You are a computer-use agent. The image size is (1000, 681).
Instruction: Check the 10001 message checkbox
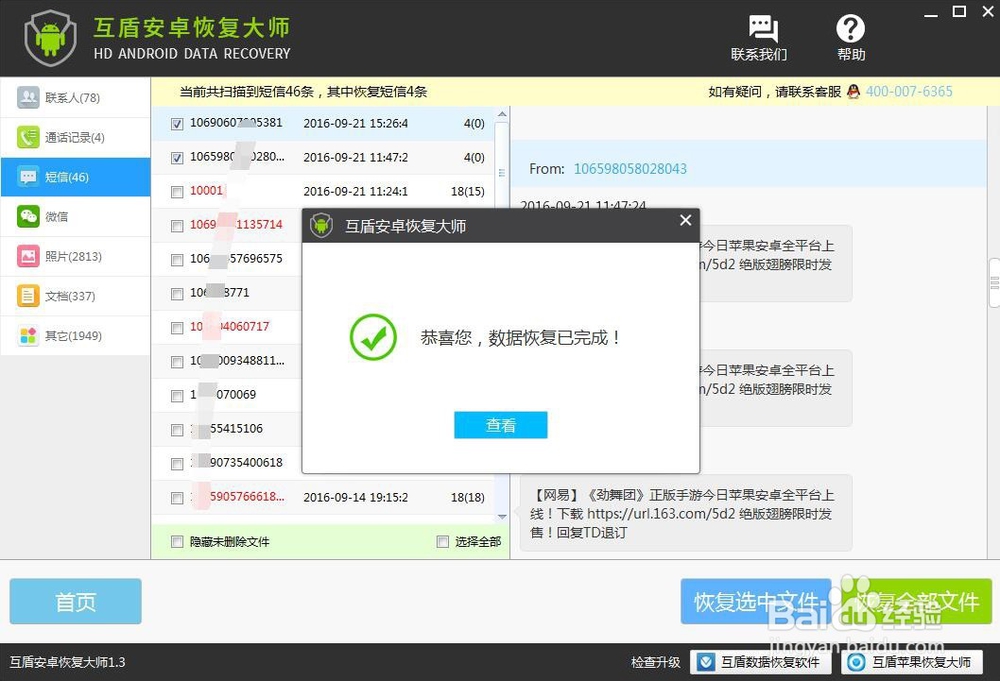(177, 192)
